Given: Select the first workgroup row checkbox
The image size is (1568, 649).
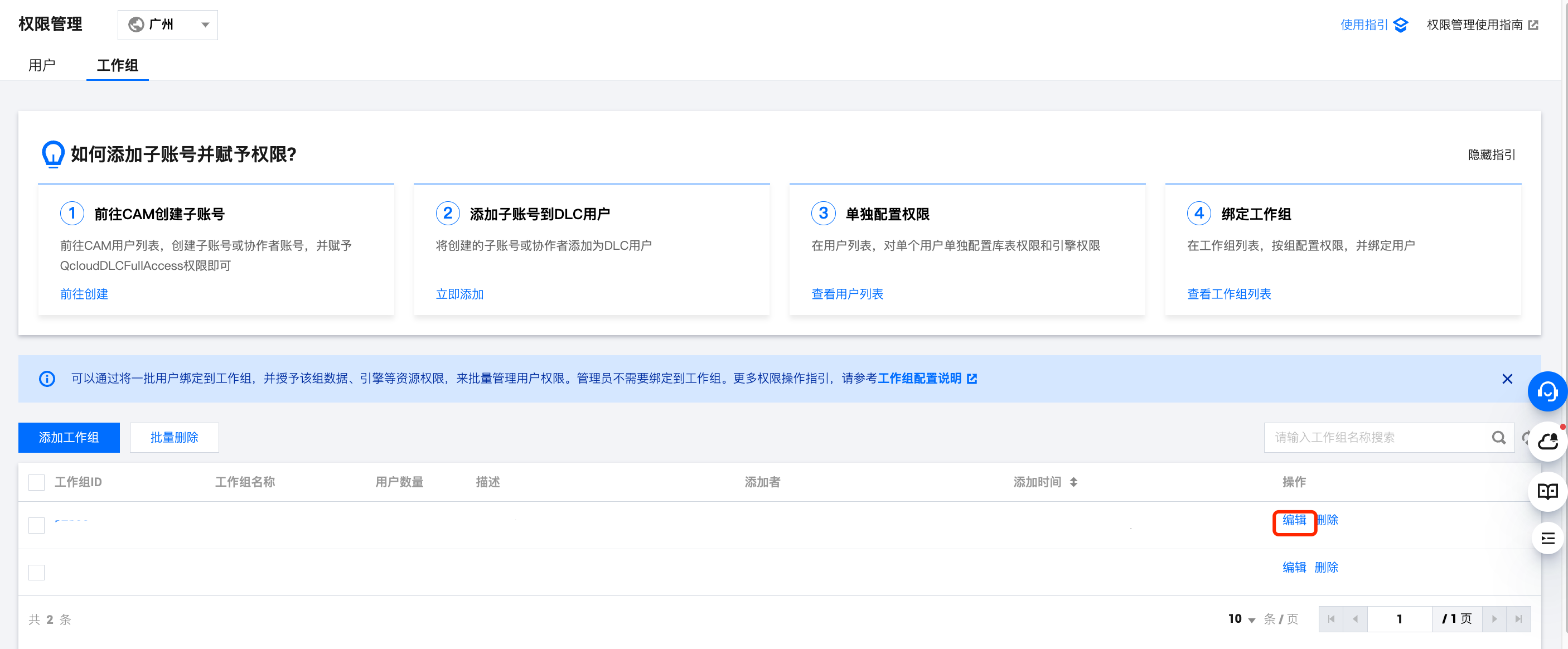Looking at the screenshot, I should tap(36, 525).
